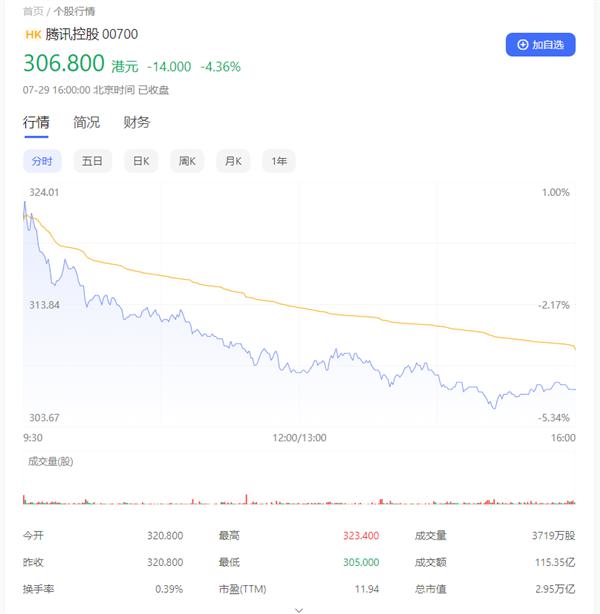This screenshot has height=614, width=600.
Task: Click the 最高 323.400 value
Action: (360, 537)
